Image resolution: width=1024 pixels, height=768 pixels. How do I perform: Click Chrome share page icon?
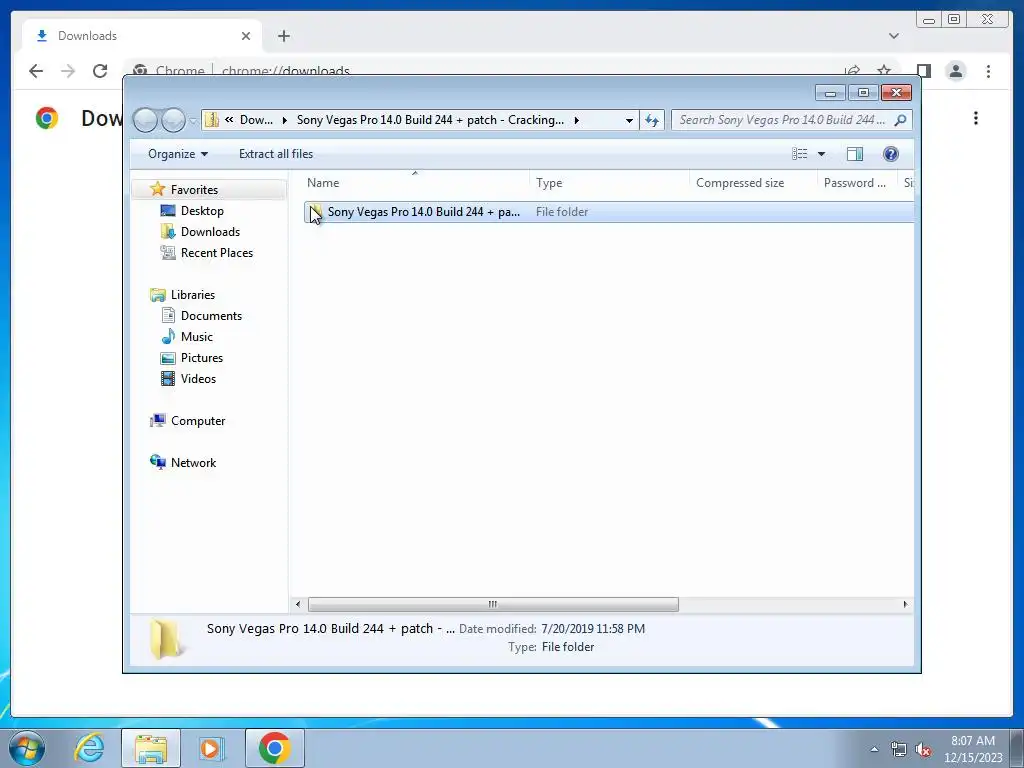coord(852,71)
